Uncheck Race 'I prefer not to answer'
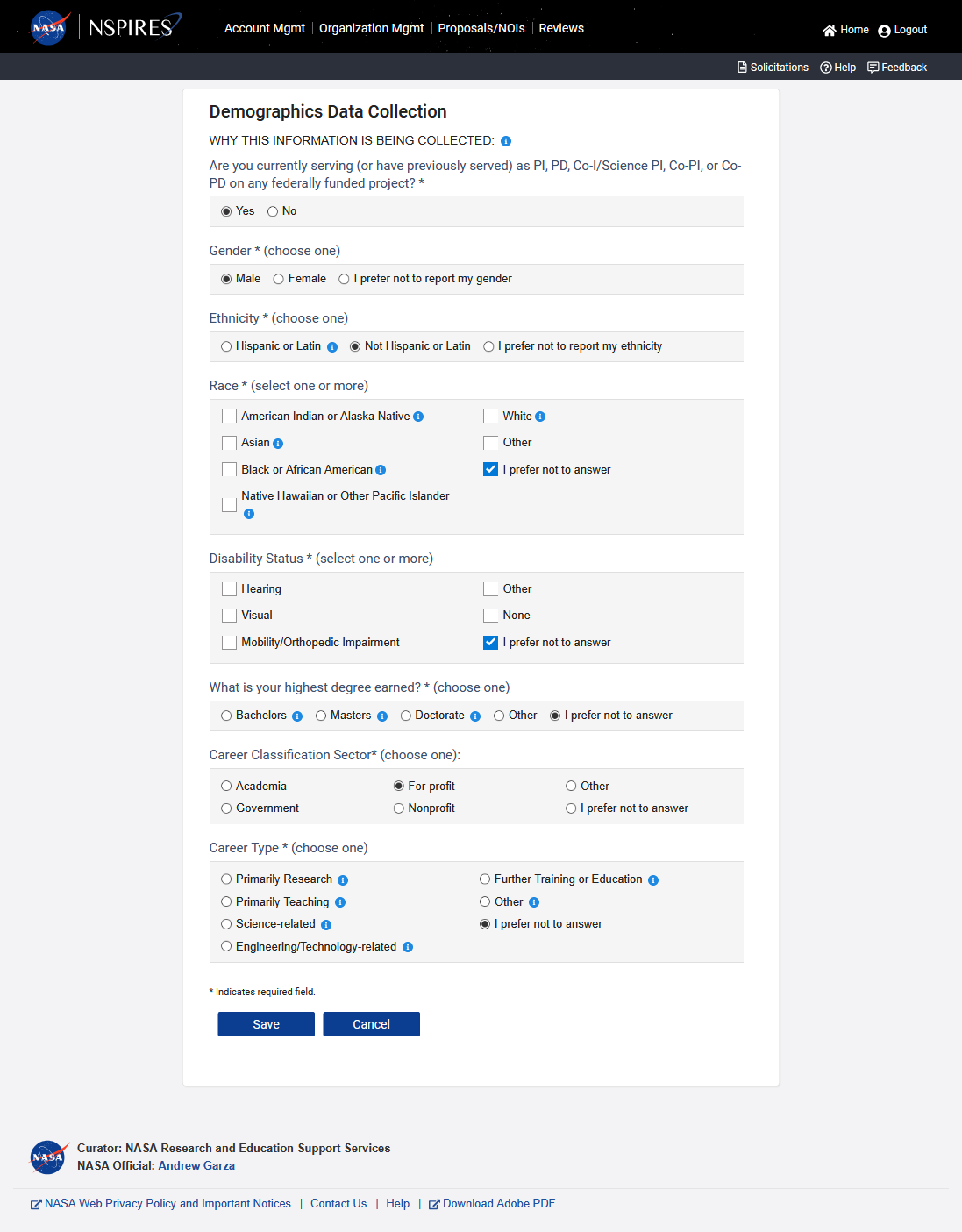 coord(491,470)
